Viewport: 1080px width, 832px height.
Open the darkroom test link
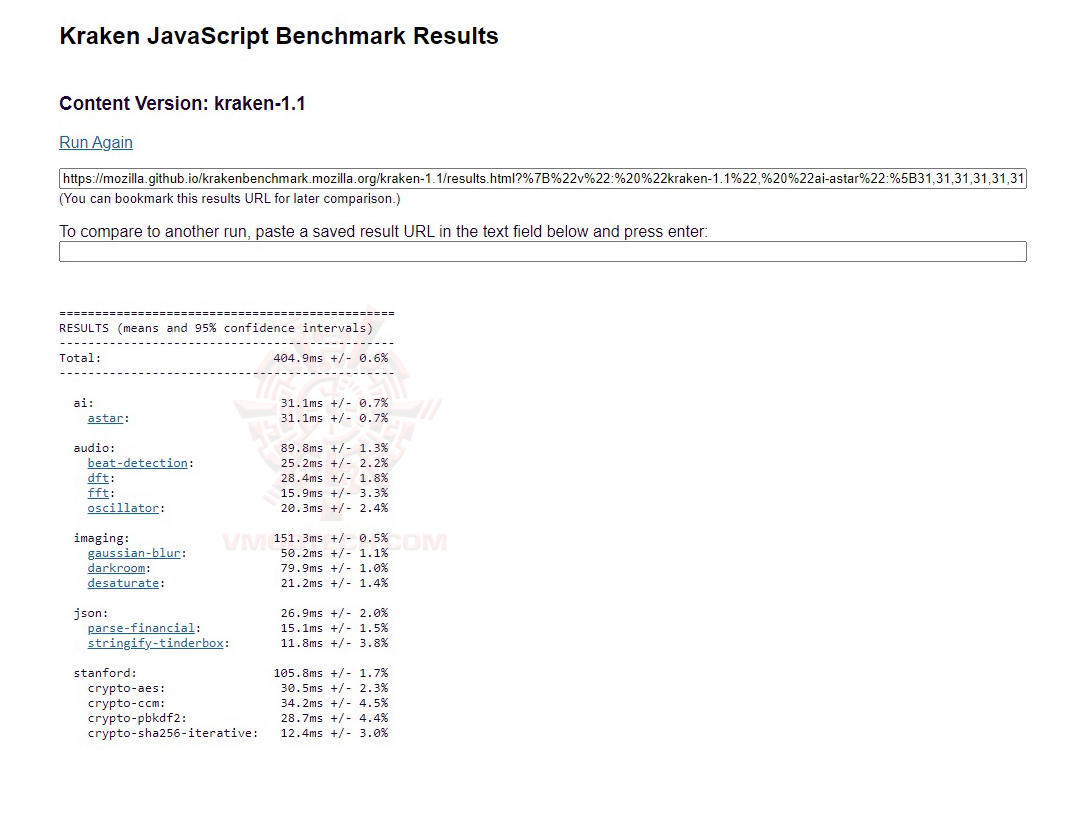(116, 568)
